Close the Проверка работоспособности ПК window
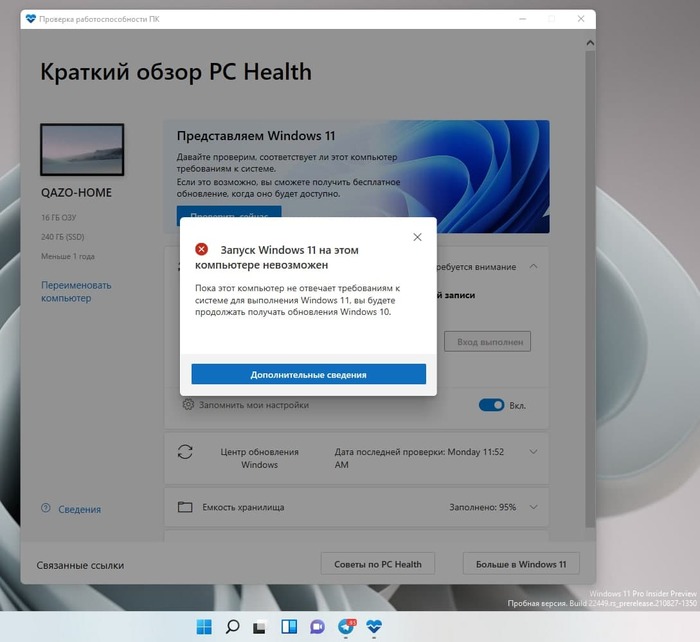Image resolution: width=700 pixels, height=642 pixels. [581, 19]
